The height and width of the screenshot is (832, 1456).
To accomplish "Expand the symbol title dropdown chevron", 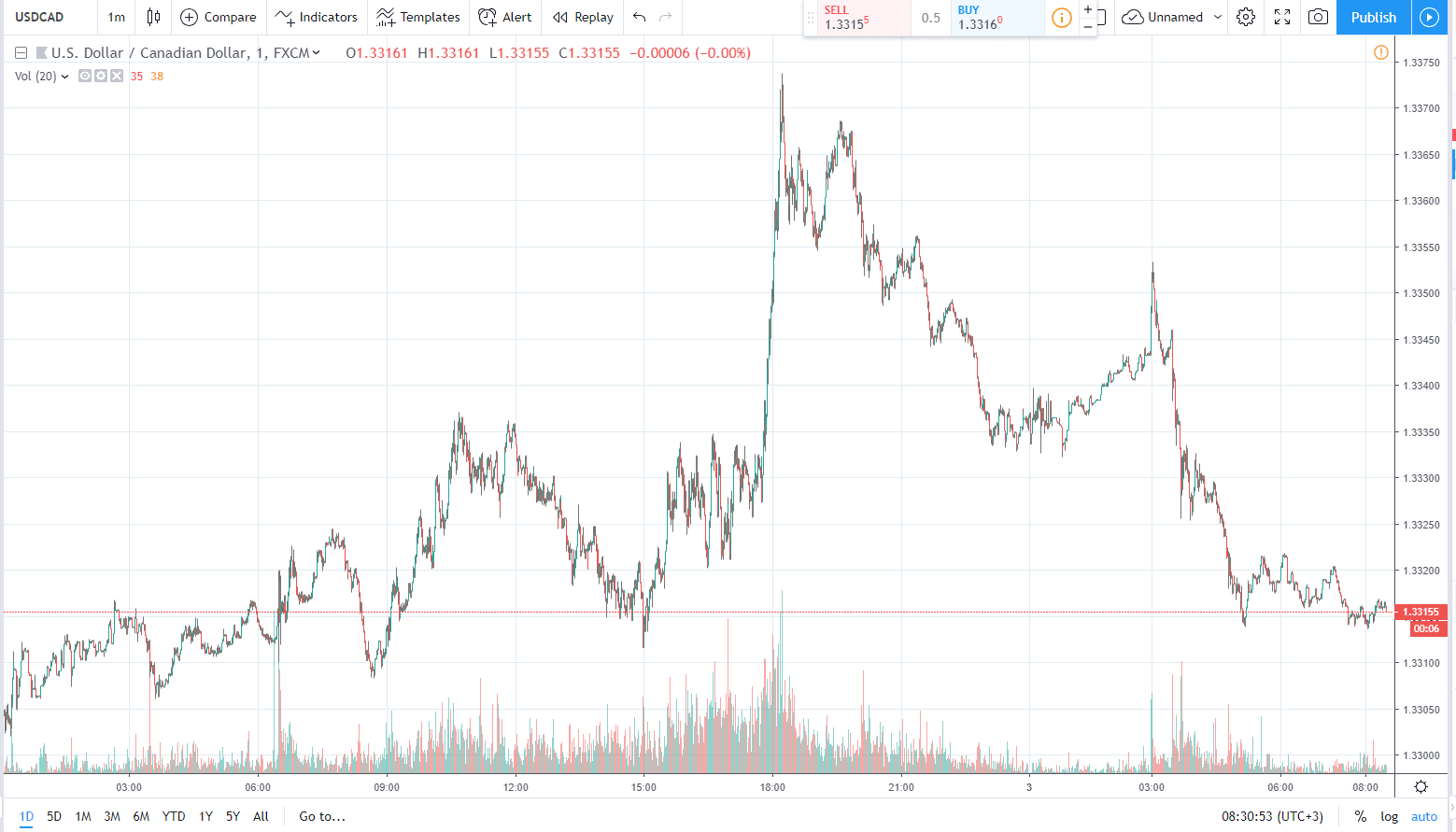I will coord(317,53).
